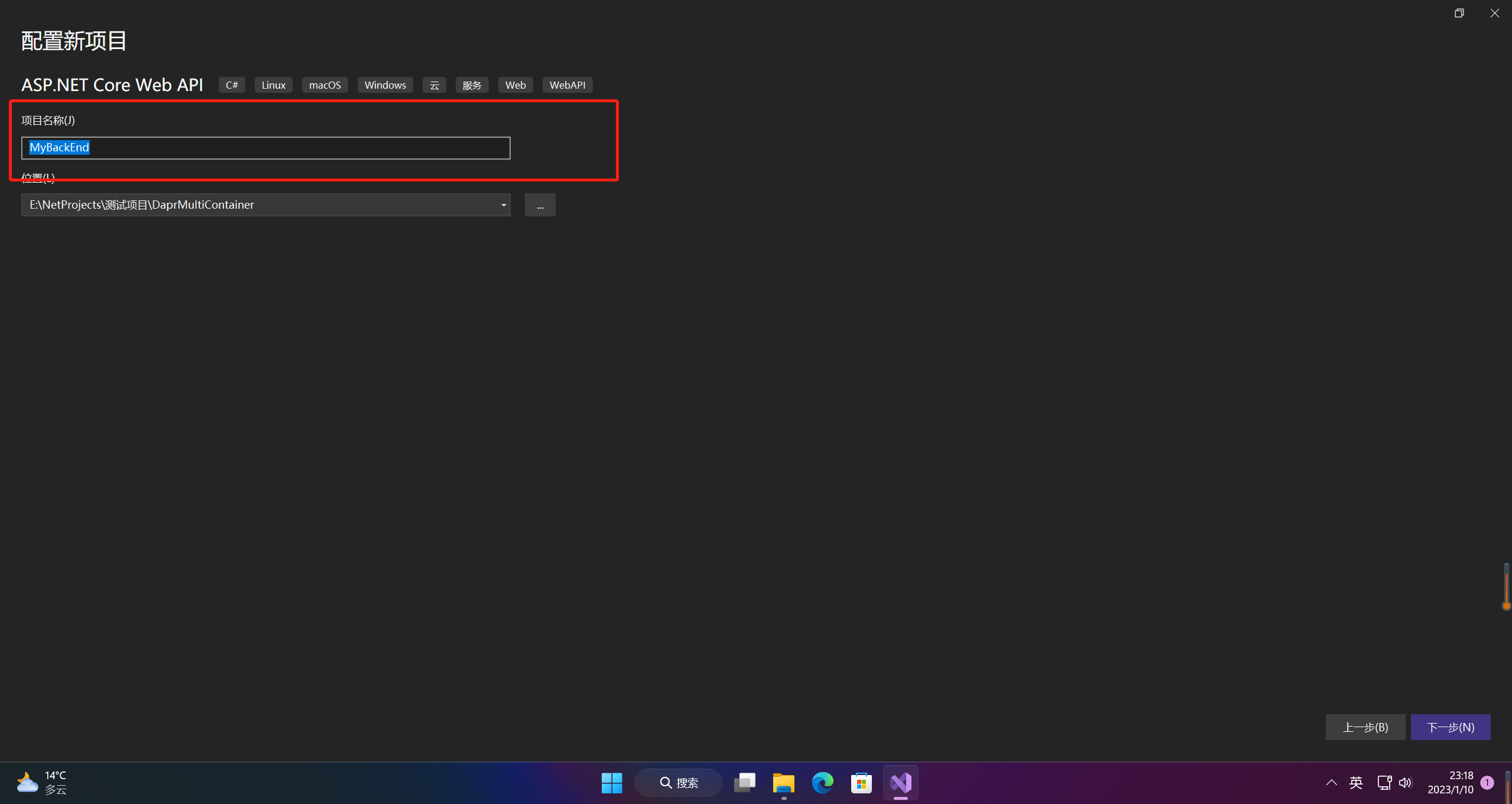Click the Linux tag
The width and height of the screenshot is (1512, 804).
tap(273, 85)
